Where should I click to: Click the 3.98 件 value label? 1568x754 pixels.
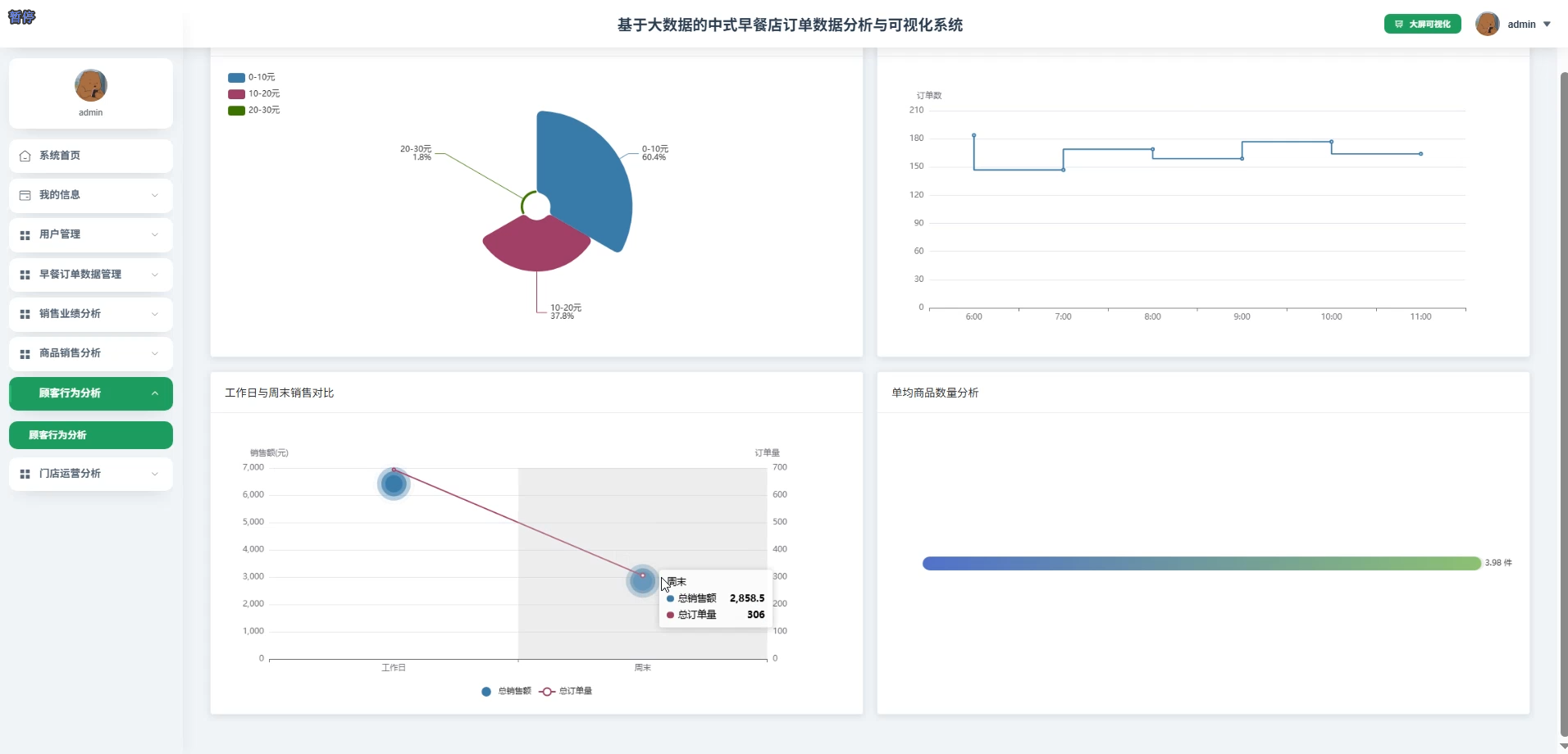[1498, 563]
